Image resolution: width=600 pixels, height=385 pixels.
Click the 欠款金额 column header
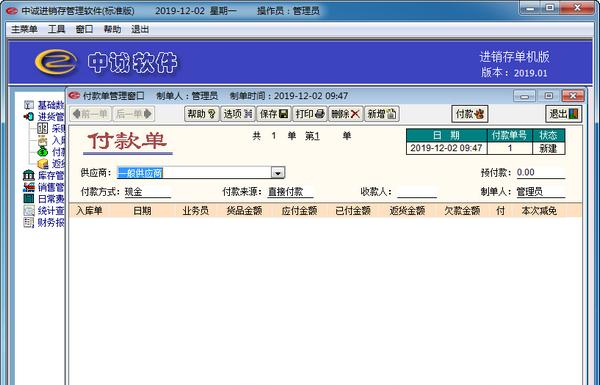click(x=462, y=210)
